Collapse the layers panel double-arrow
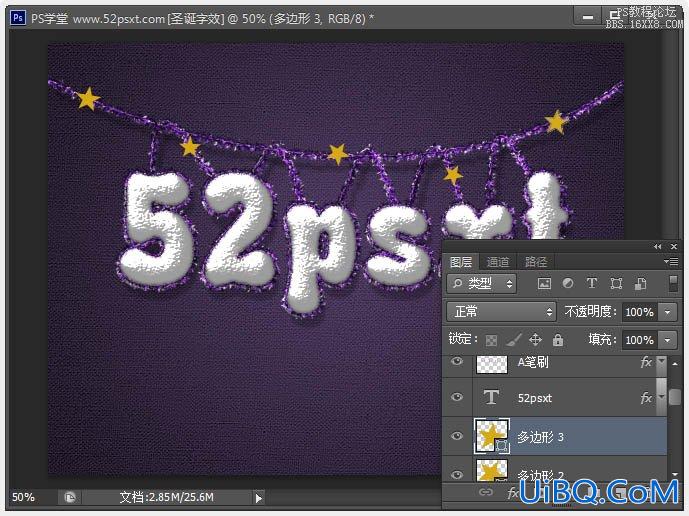This screenshot has width=689, height=516. point(657,247)
